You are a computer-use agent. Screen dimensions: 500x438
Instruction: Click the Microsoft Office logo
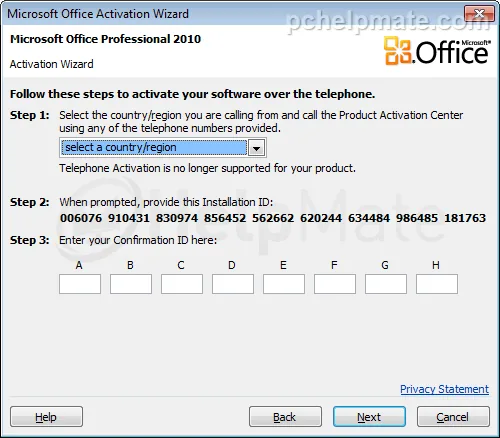point(437,51)
